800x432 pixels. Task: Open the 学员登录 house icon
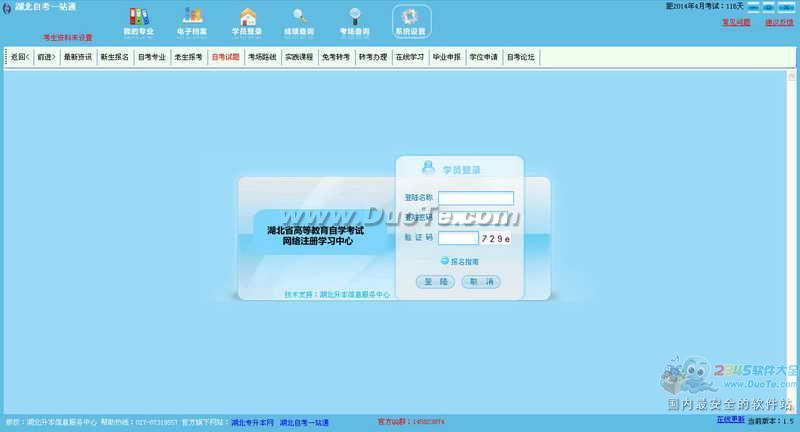[x=247, y=20]
